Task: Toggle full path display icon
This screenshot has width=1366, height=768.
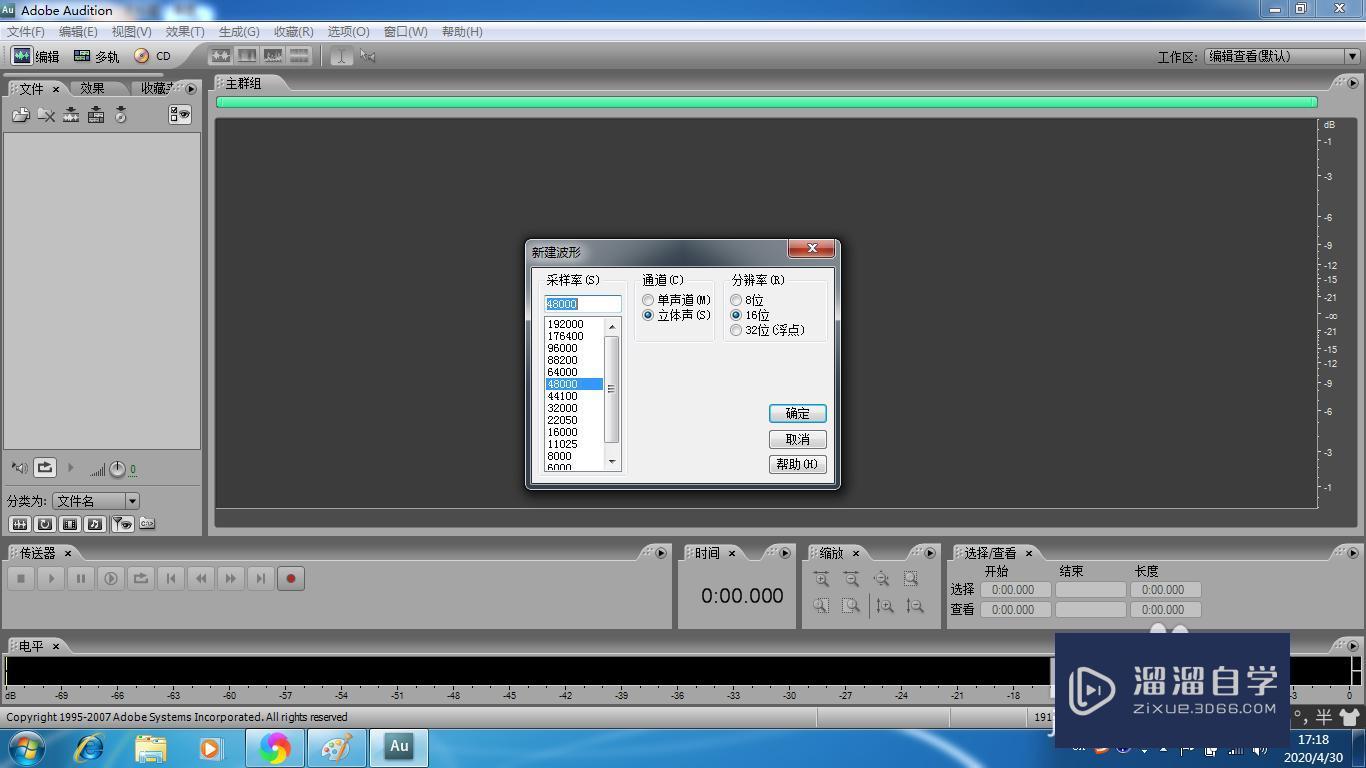Action: click(x=147, y=523)
